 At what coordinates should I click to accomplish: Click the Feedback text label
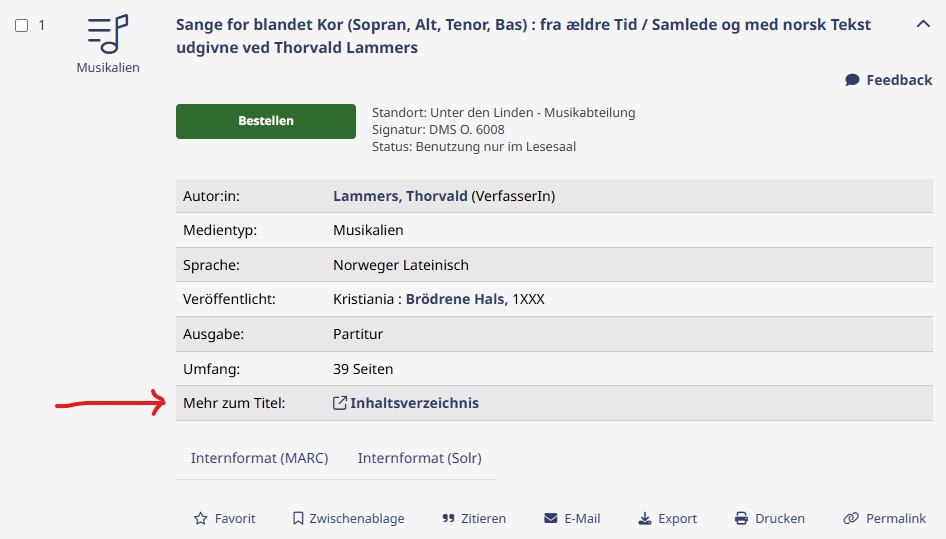(899, 80)
